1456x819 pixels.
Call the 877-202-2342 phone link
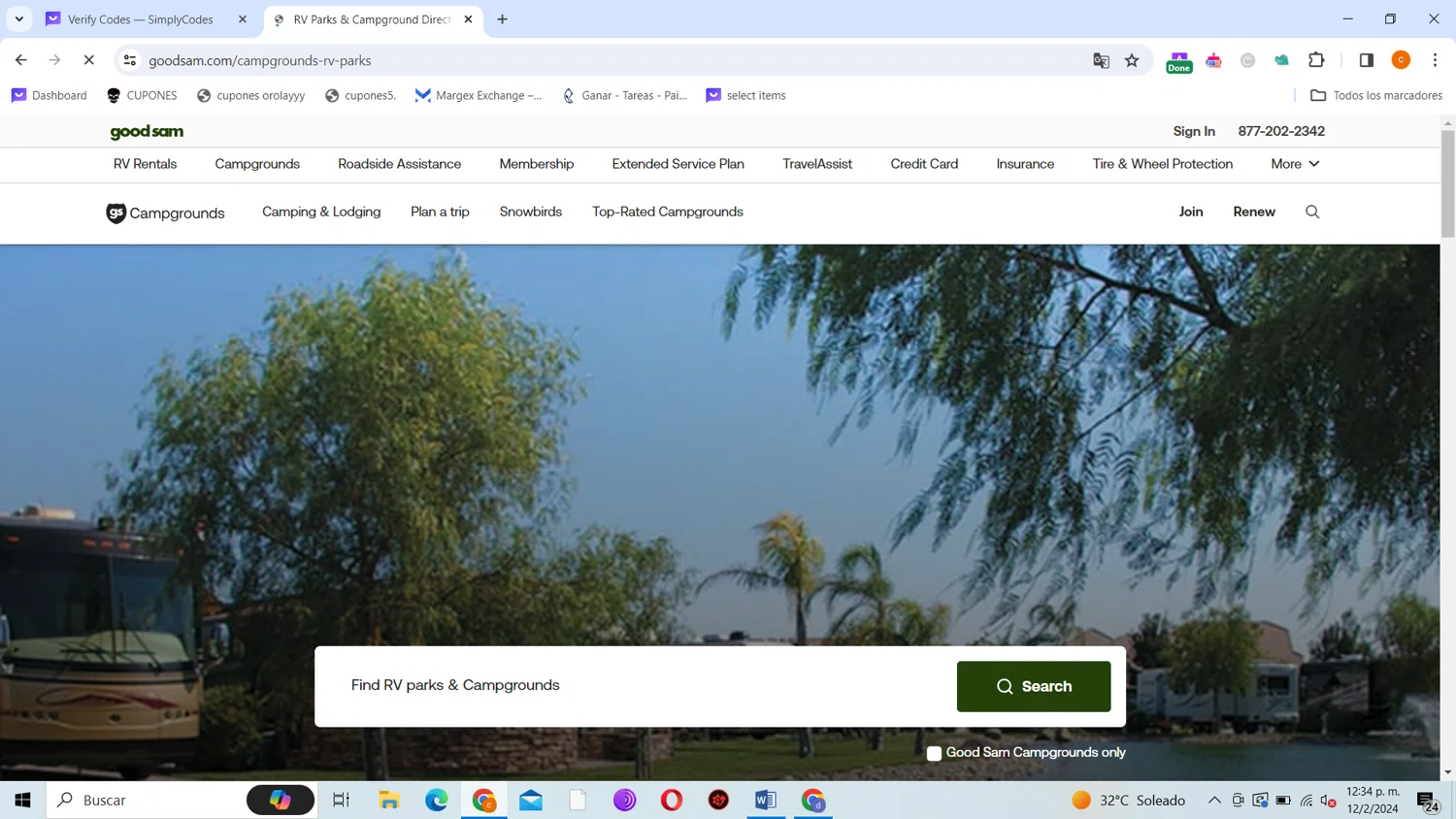point(1281,131)
